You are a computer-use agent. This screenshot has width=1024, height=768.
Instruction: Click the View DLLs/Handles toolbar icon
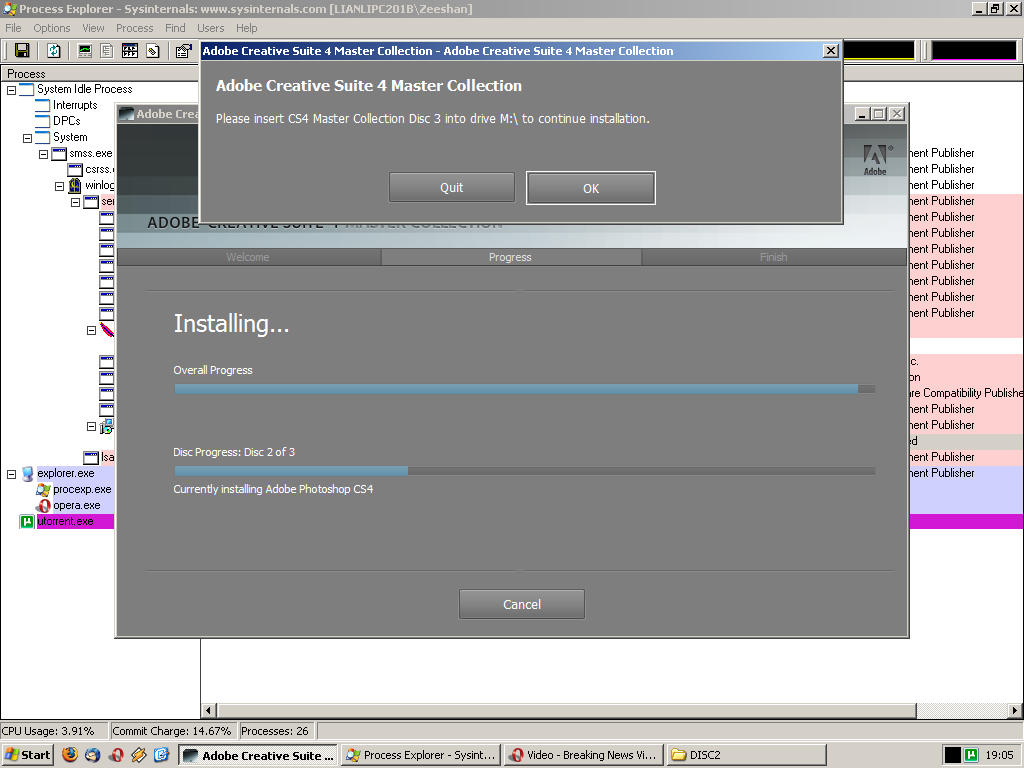pos(153,51)
